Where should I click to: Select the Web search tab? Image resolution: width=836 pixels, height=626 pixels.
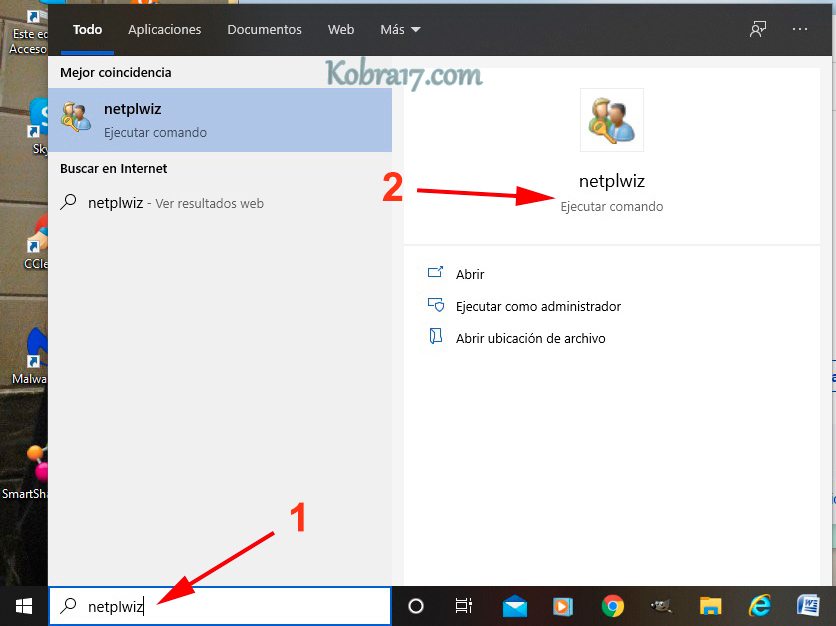tap(341, 30)
